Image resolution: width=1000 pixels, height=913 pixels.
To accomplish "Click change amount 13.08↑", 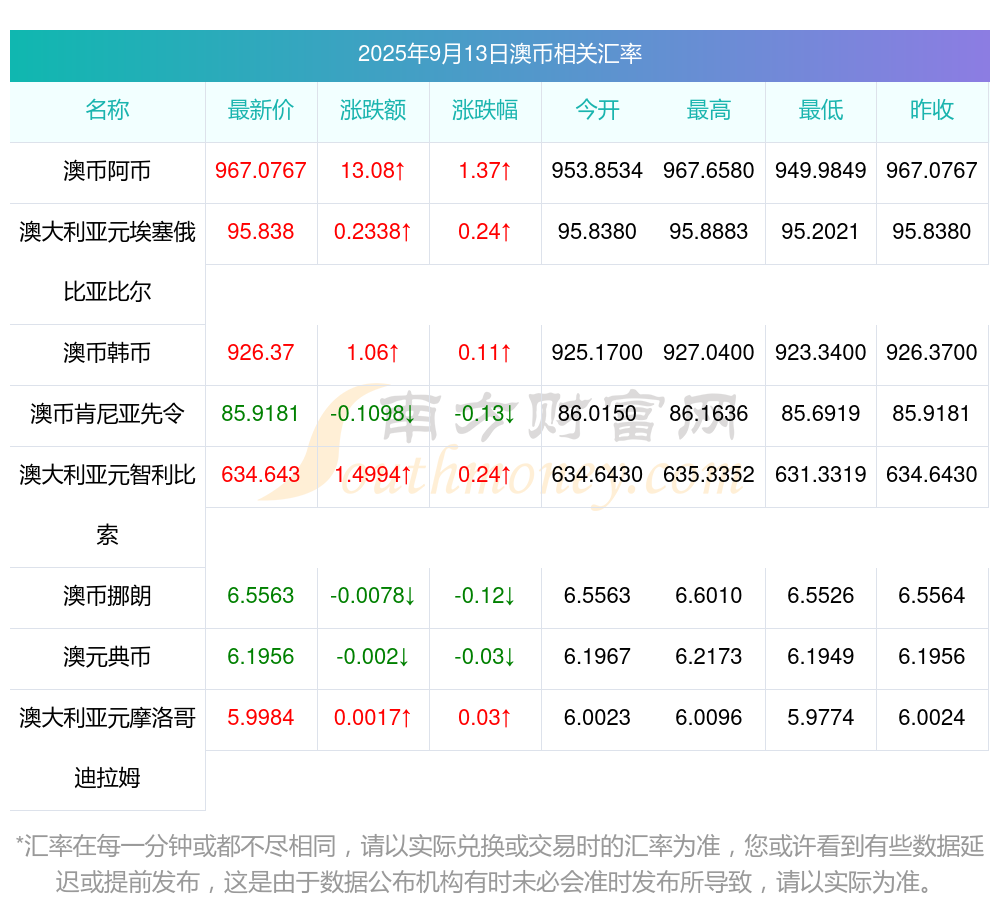I will pos(373,171).
